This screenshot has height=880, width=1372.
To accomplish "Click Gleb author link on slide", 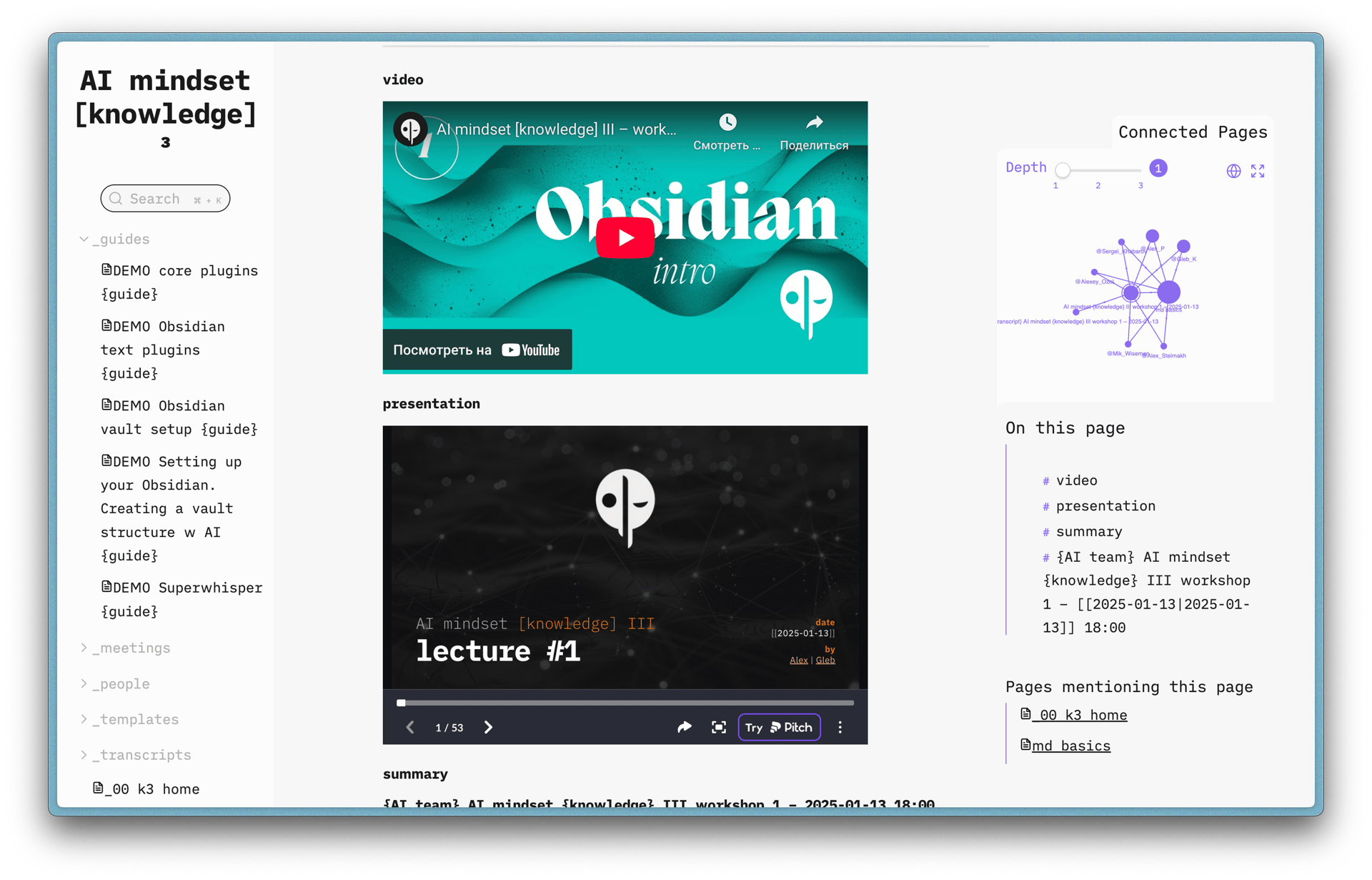I will point(825,660).
